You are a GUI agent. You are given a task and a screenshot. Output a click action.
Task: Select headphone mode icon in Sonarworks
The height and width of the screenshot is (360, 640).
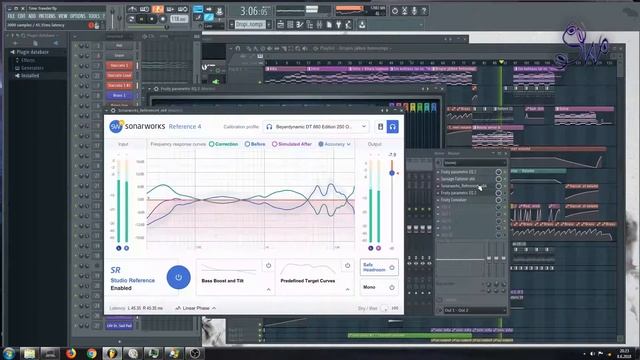(x=393, y=127)
